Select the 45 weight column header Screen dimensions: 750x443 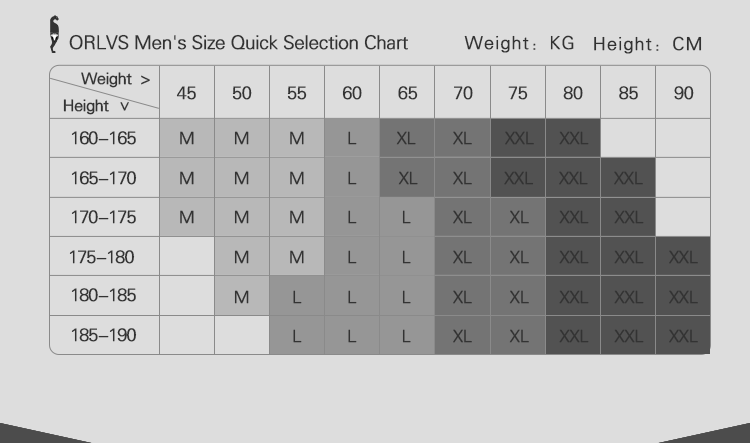[x=187, y=92]
